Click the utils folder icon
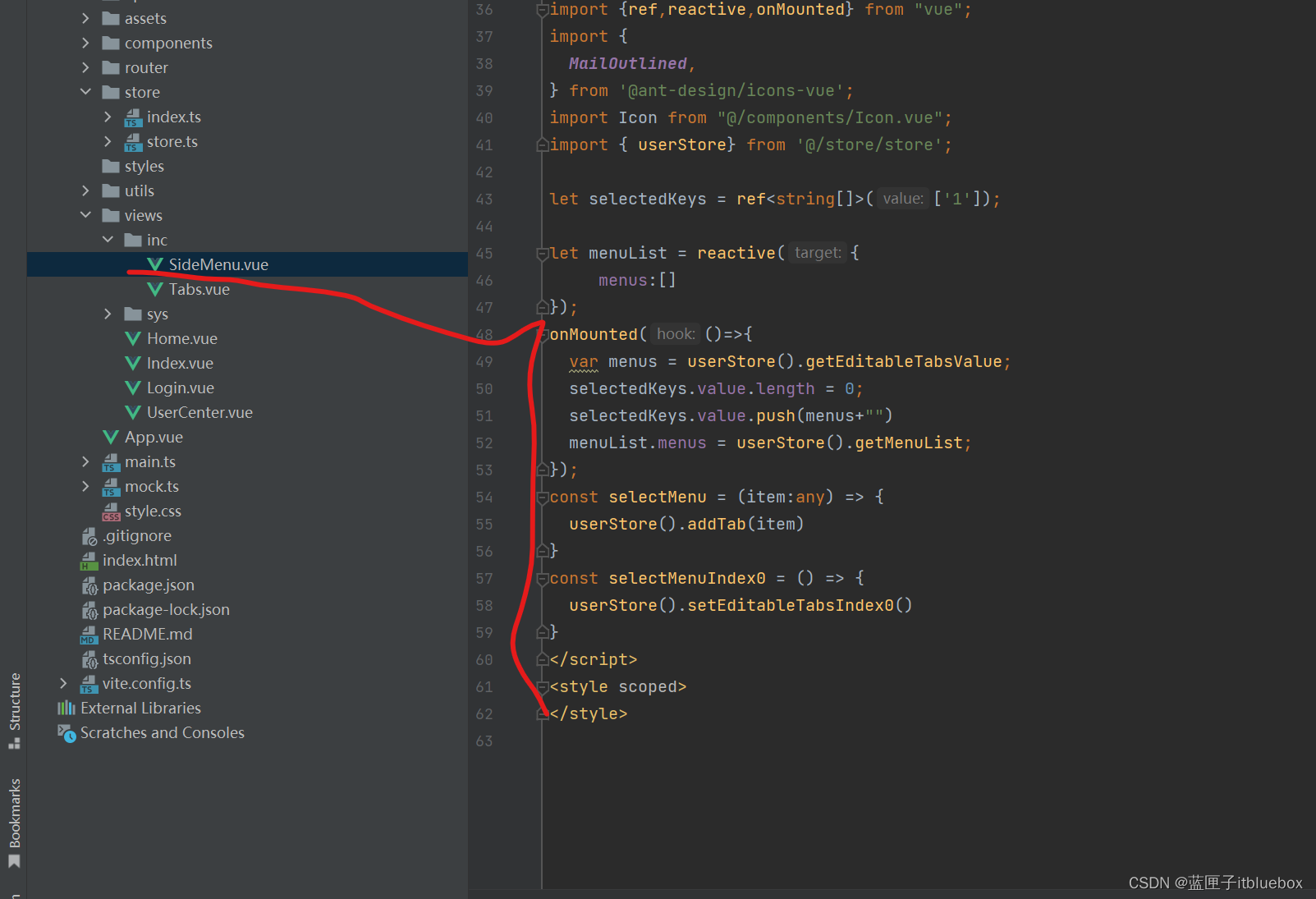The image size is (1316, 899). (111, 190)
